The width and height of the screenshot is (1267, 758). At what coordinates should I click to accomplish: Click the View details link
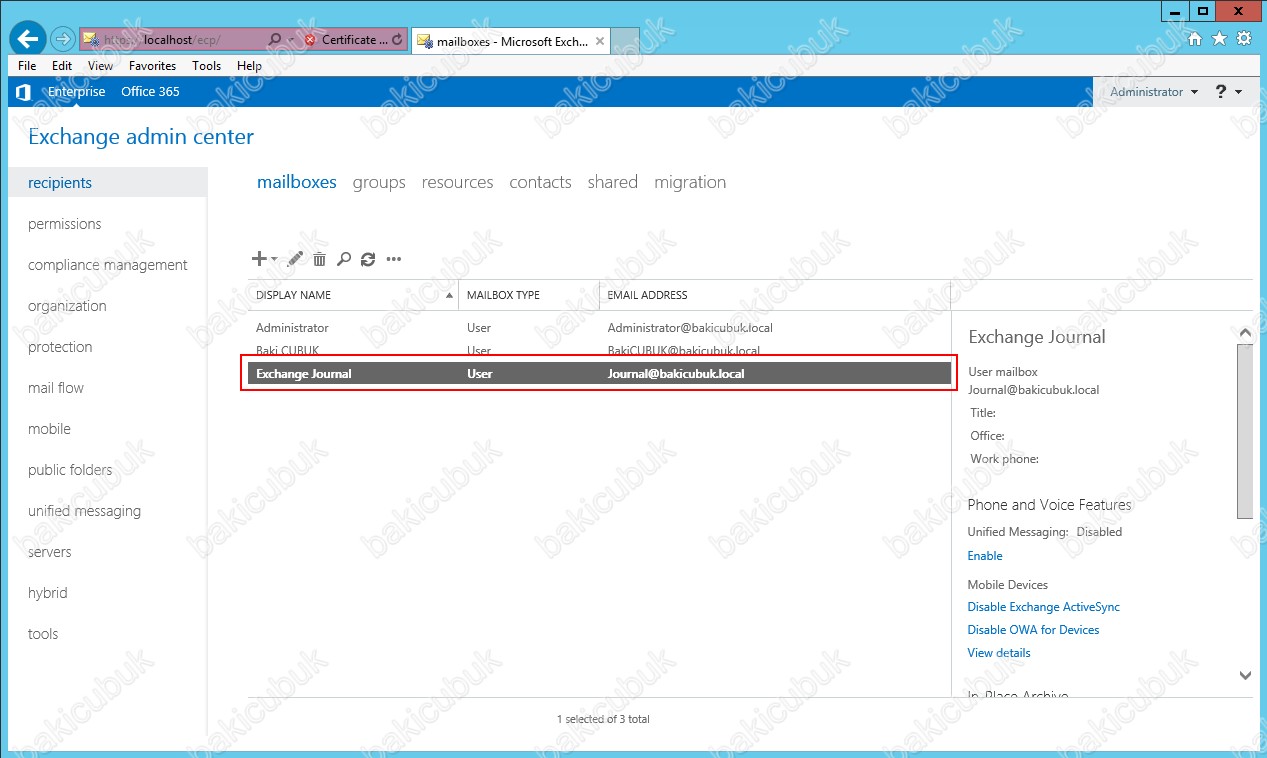999,653
